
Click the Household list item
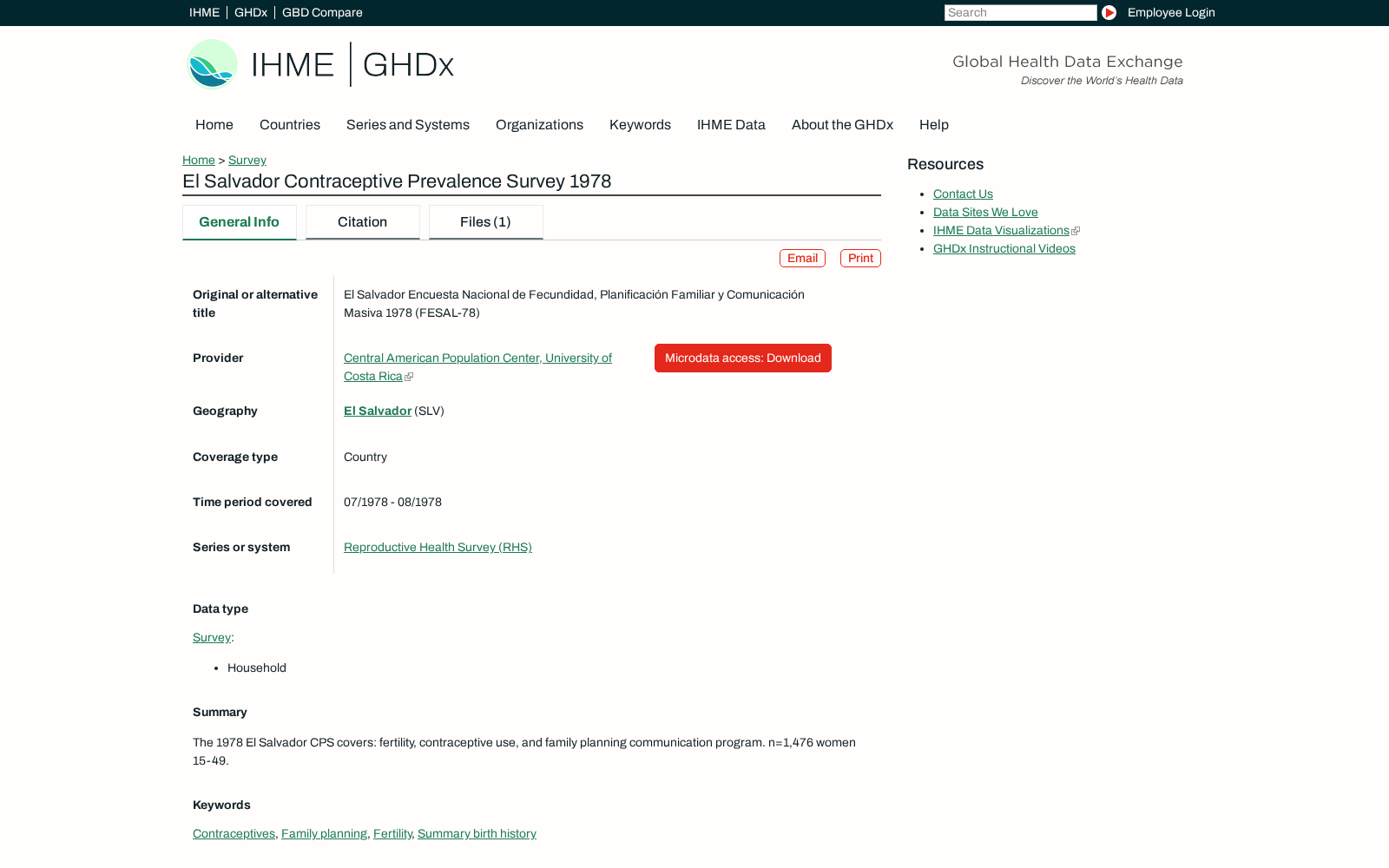point(257,668)
